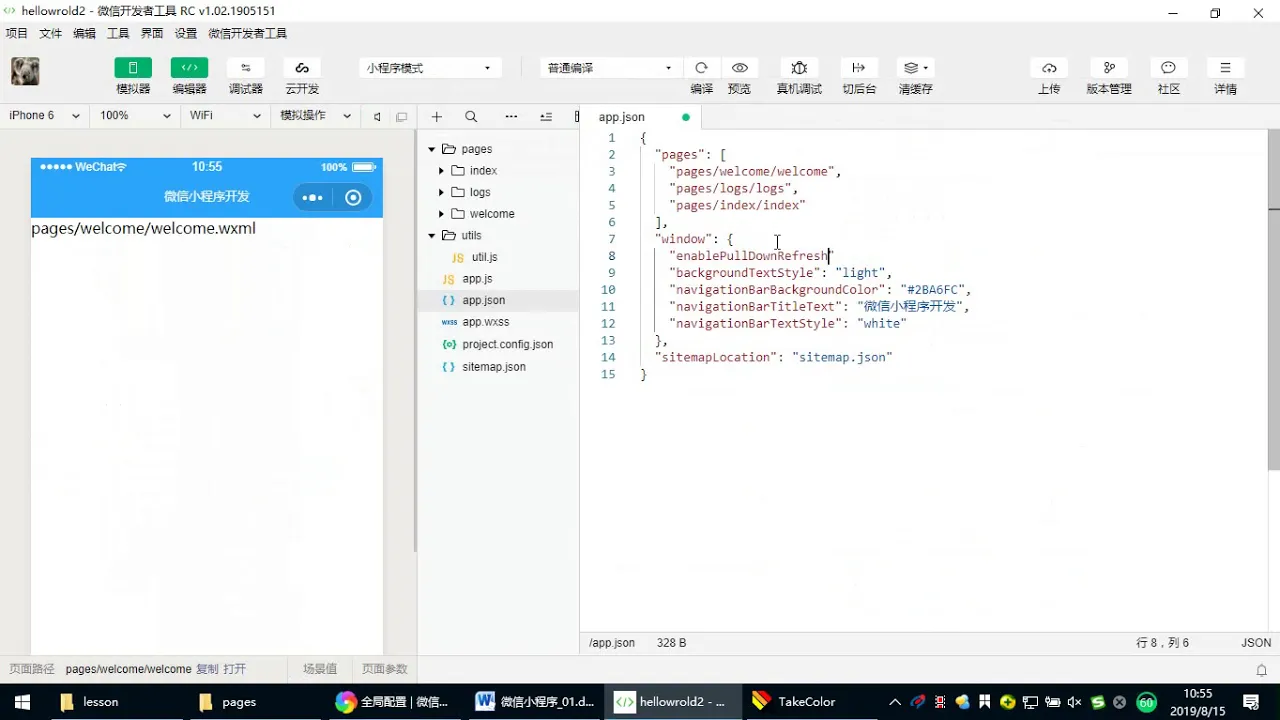1280x720 pixels.
Task: Open the 100% zoom dropdown
Action: coord(134,116)
